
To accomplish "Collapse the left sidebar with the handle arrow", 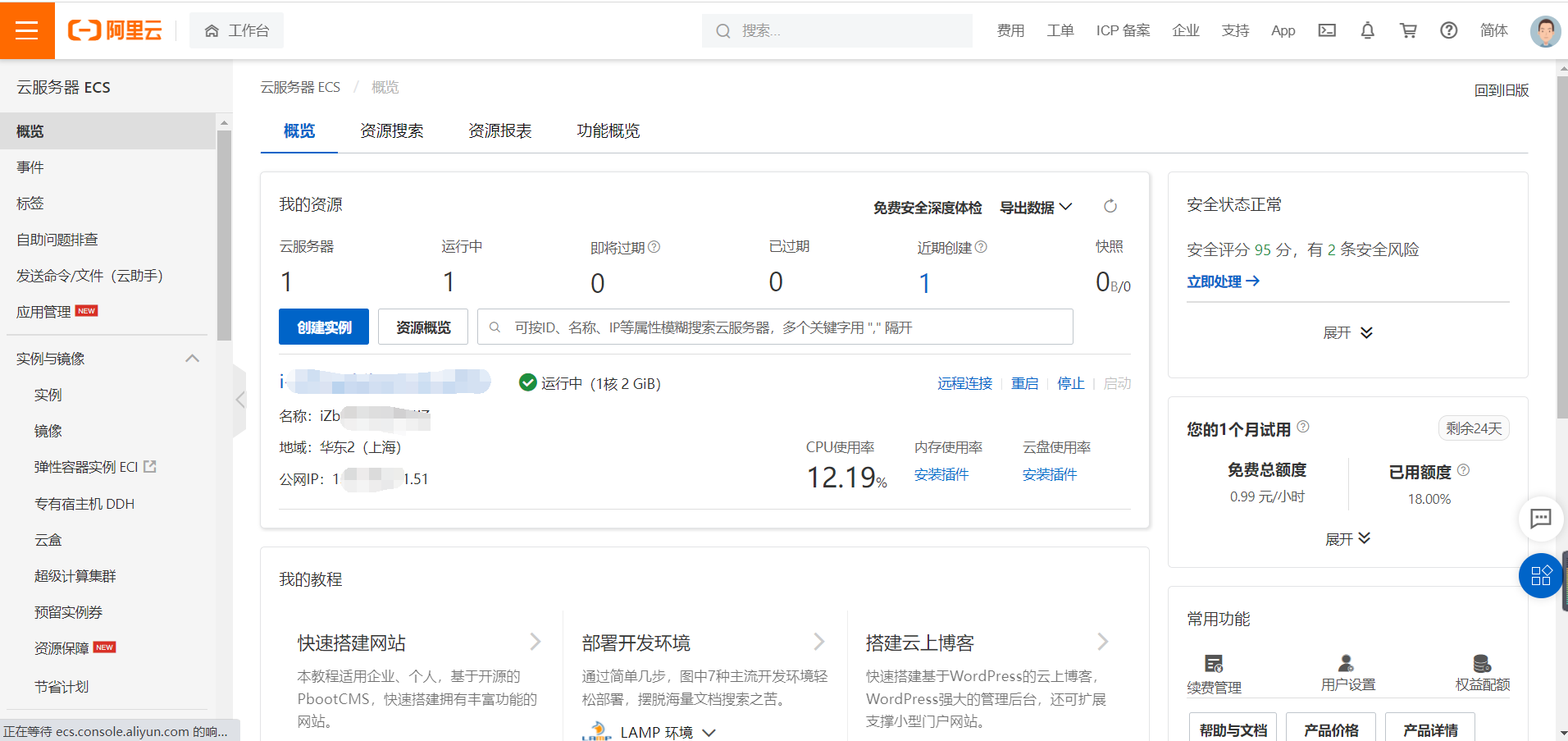I will [239, 400].
